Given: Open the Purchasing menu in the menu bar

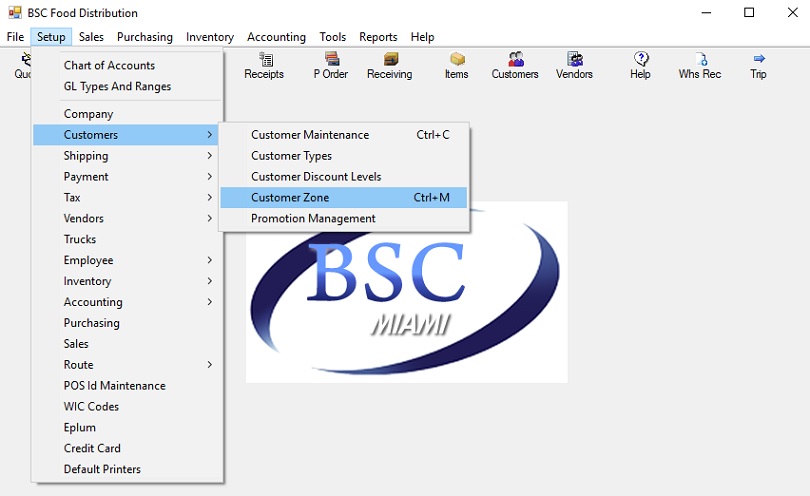Looking at the screenshot, I should (145, 37).
